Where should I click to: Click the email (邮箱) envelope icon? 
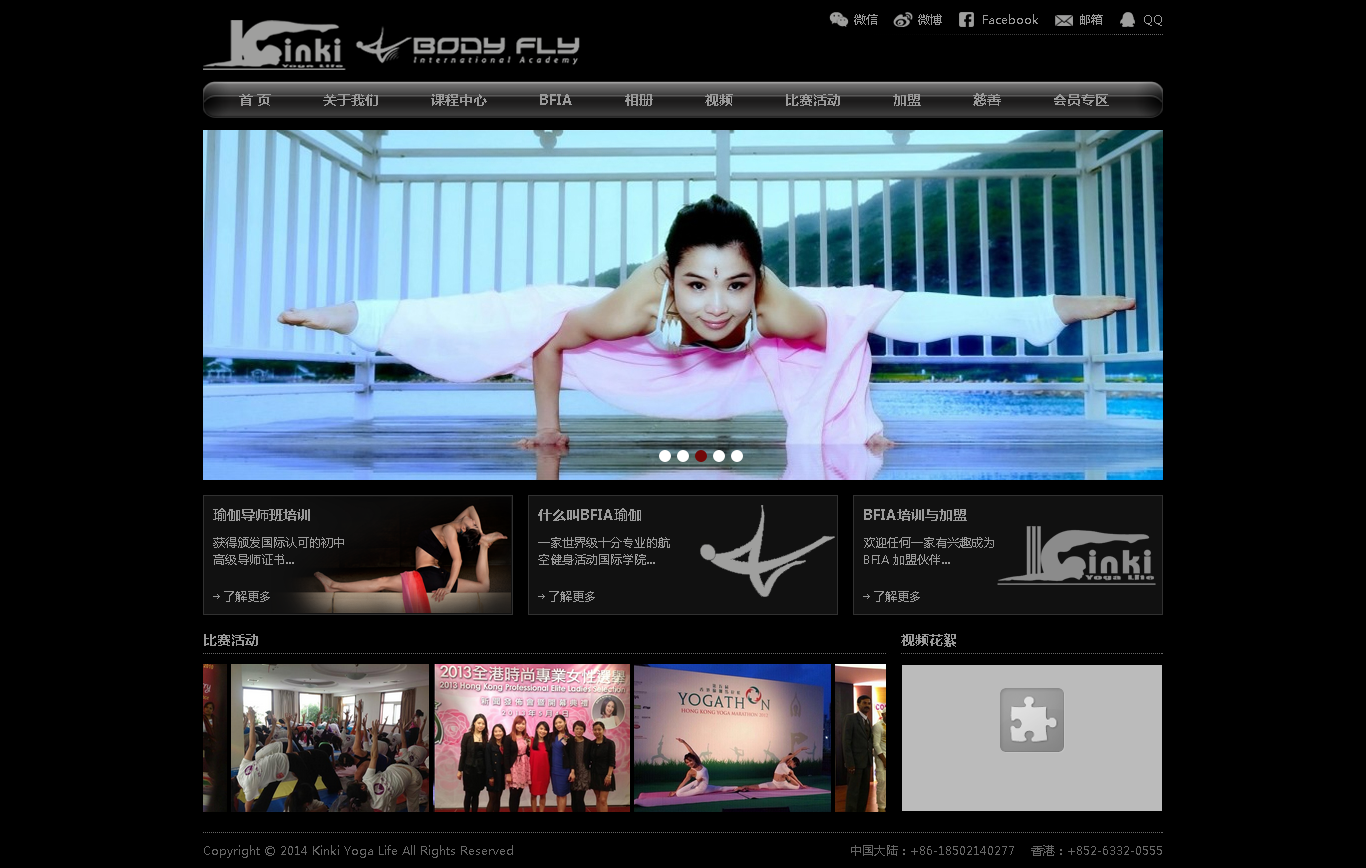tap(1064, 20)
